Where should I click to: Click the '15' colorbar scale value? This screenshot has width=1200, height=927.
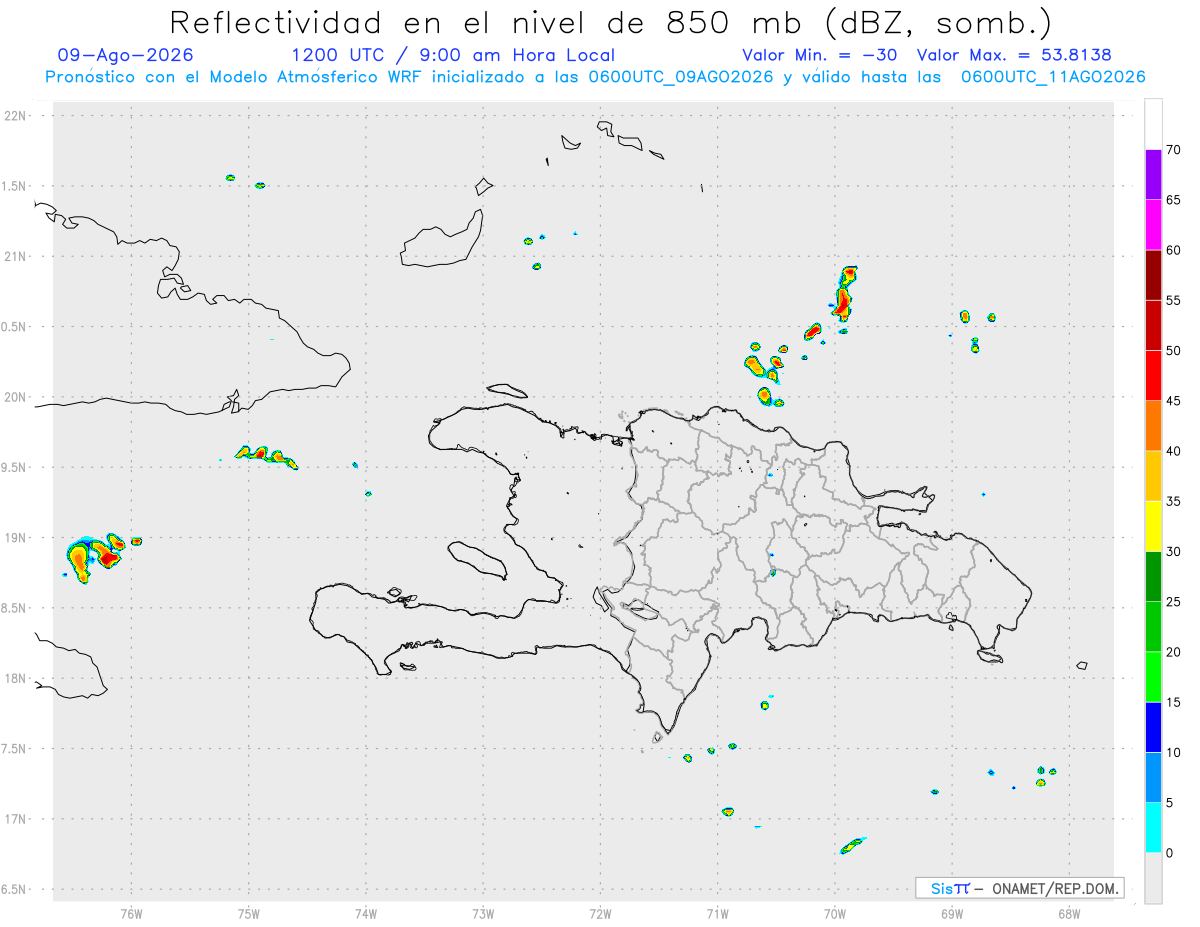pos(1174,702)
